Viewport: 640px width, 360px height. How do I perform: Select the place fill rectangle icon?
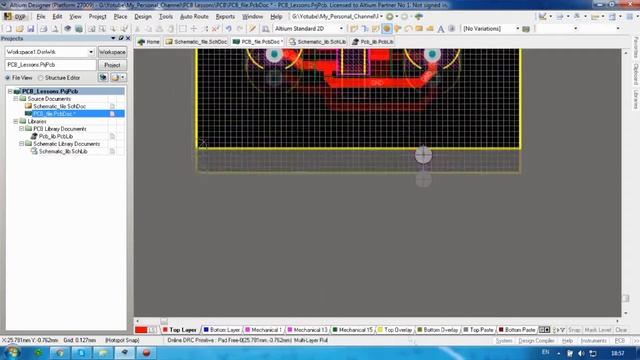pyautogui.click(x=419, y=29)
